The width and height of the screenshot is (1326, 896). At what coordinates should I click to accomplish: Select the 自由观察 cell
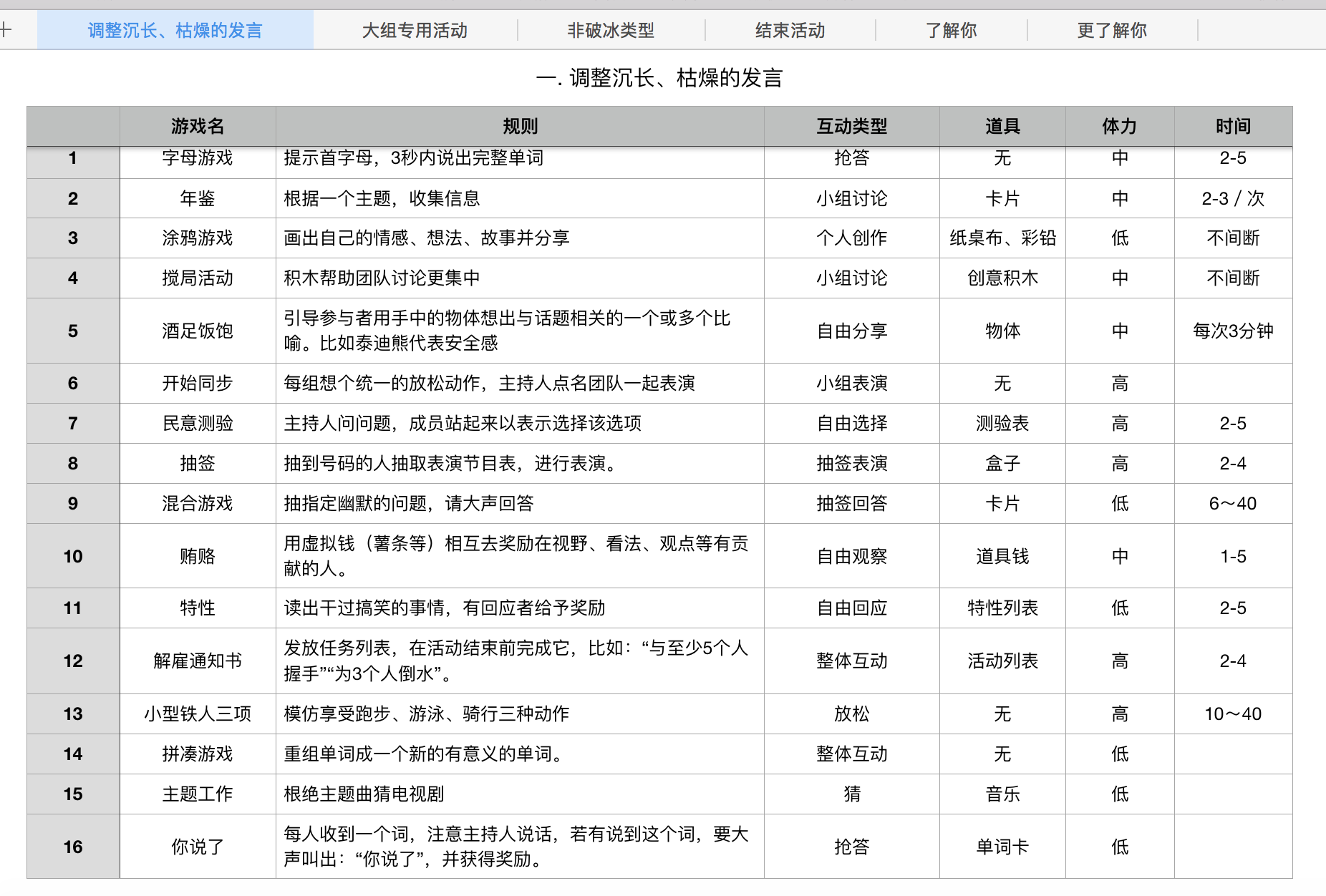tap(852, 556)
